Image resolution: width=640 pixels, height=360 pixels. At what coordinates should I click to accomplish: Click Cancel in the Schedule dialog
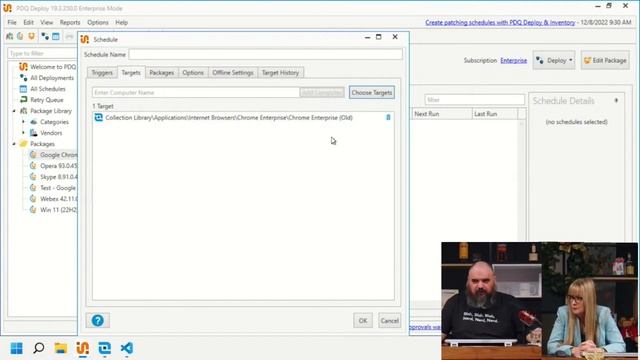(389, 320)
